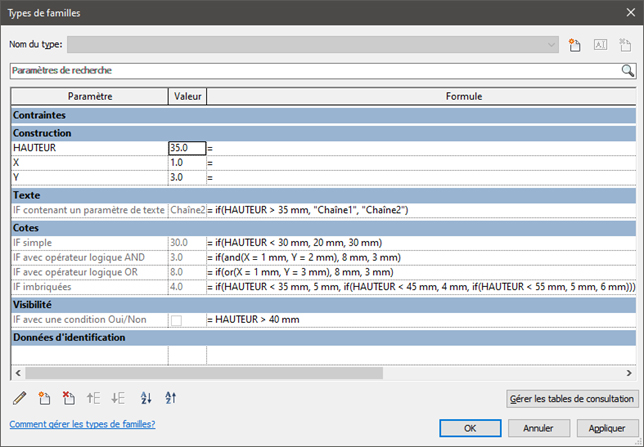
Task: Click the Appliquer button
Action: point(607,429)
